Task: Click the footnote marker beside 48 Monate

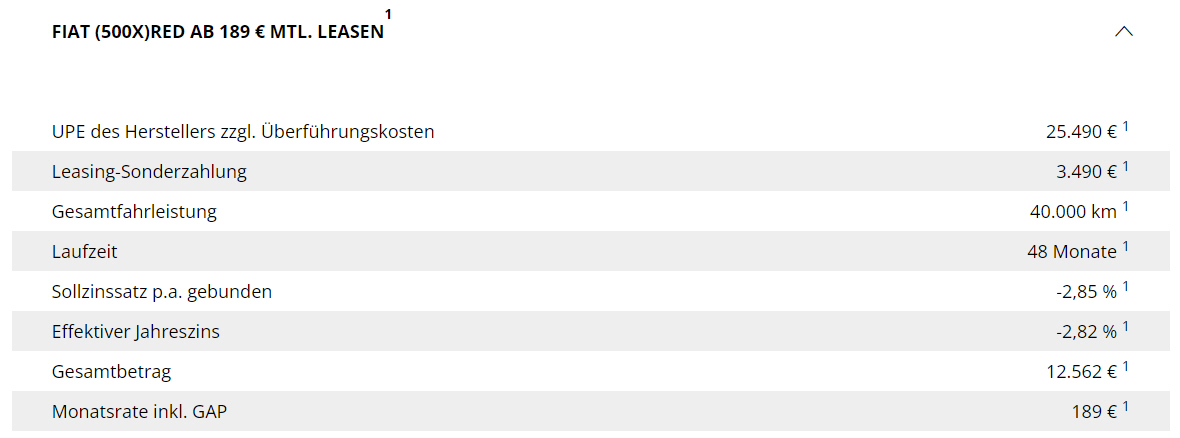Action: 1126,247
